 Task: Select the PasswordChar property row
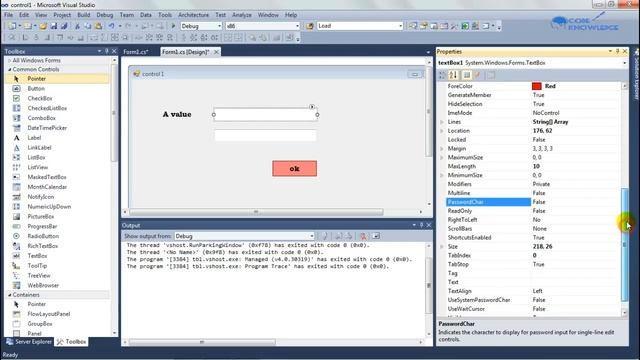pyautogui.click(x=534, y=202)
